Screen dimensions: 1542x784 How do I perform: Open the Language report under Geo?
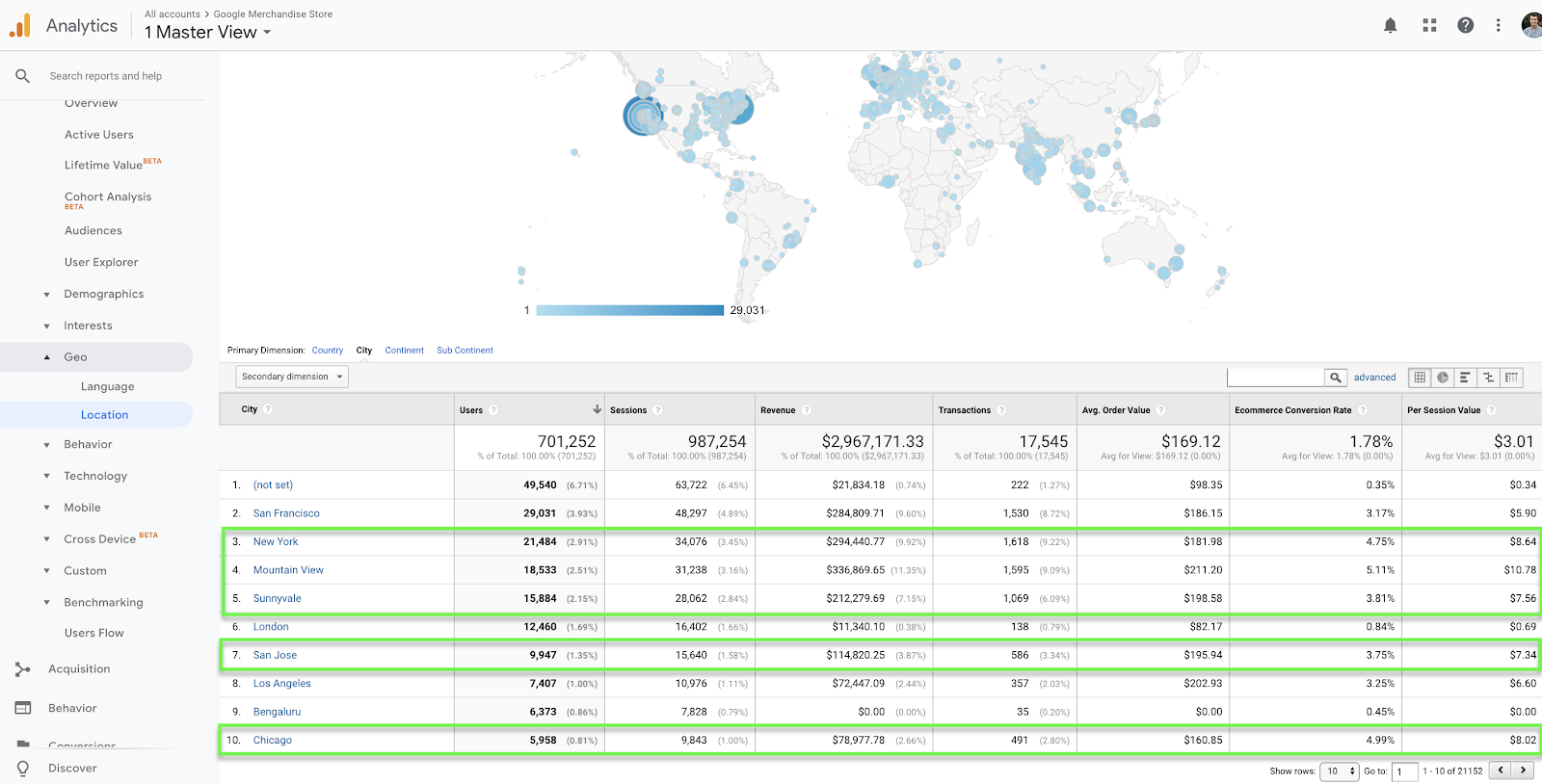(108, 387)
